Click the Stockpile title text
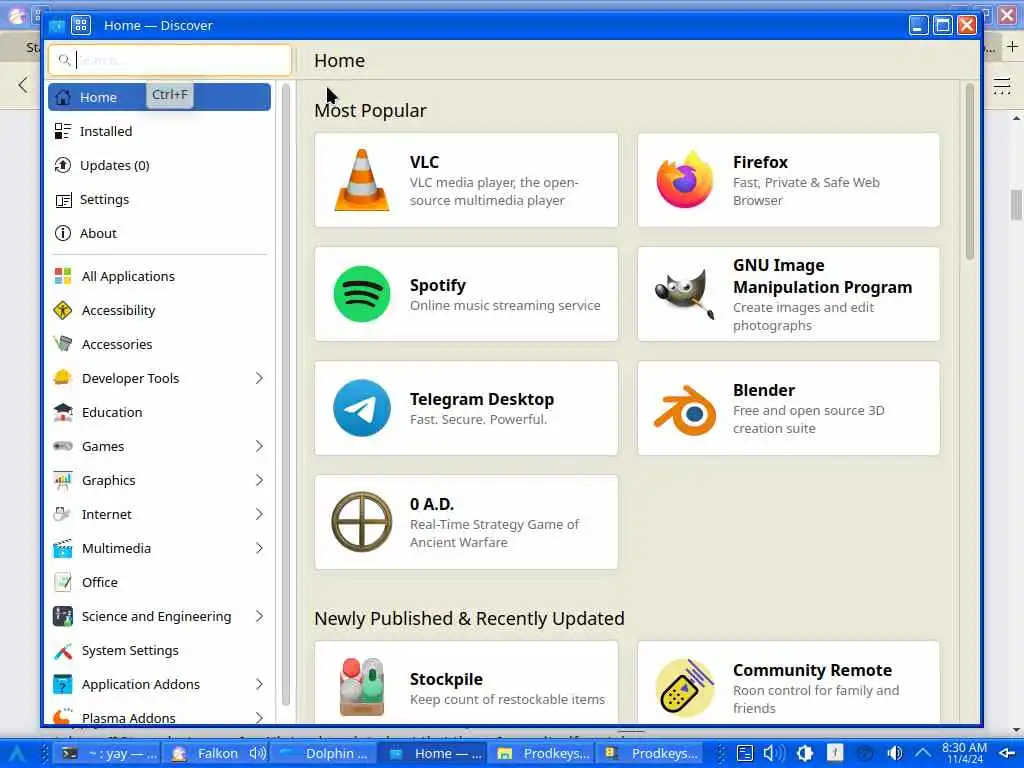Screen dimensions: 1024x768 click(x=446, y=679)
